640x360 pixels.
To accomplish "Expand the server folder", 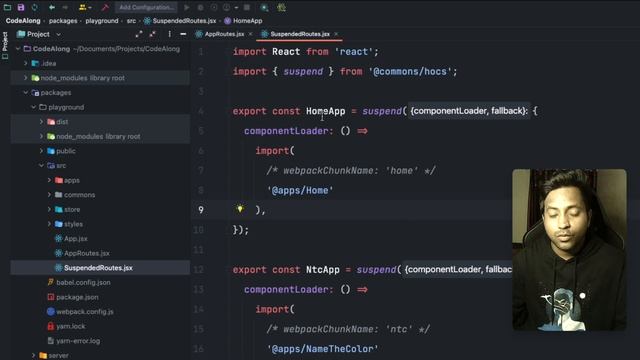I will [x=33, y=356].
